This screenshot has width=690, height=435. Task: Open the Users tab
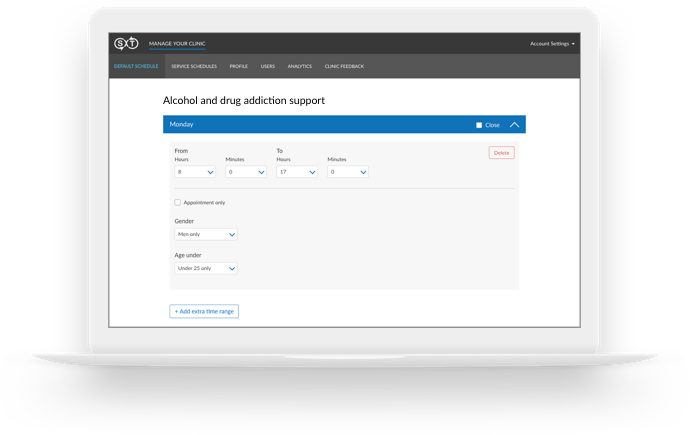267,66
